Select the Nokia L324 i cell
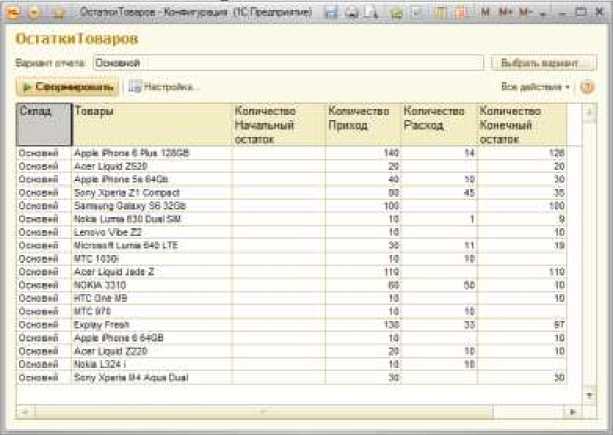 pos(152,364)
